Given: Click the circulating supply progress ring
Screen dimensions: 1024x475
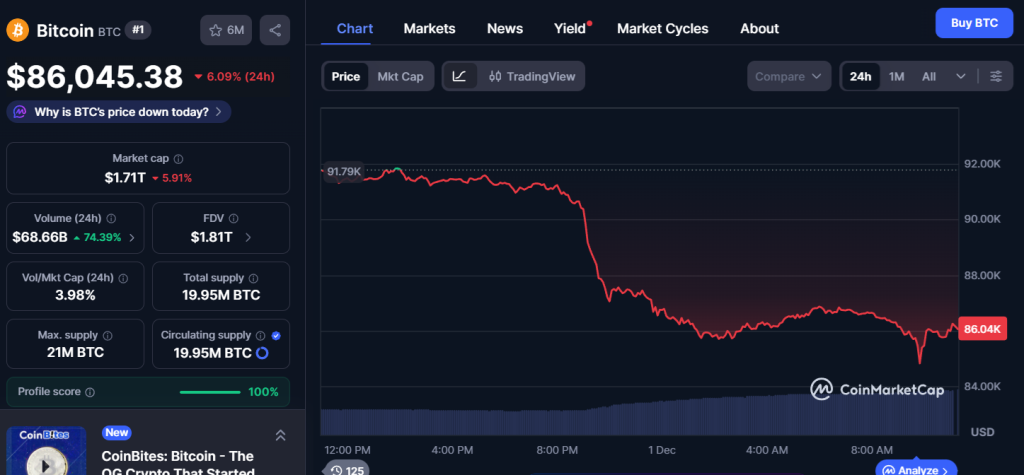Looking at the screenshot, I should pos(262,353).
